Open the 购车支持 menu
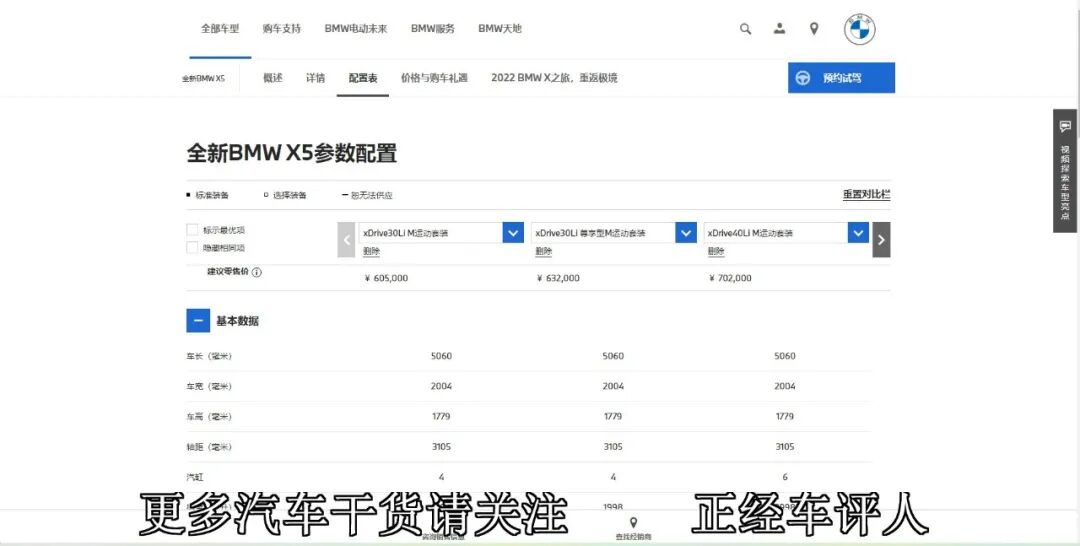Image resolution: width=1080 pixels, height=546 pixels. point(282,28)
